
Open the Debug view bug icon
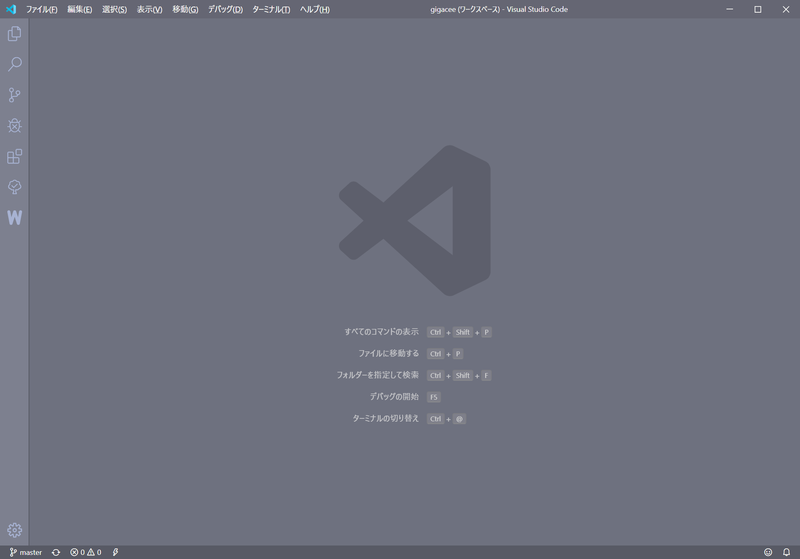(x=14, y=125)
